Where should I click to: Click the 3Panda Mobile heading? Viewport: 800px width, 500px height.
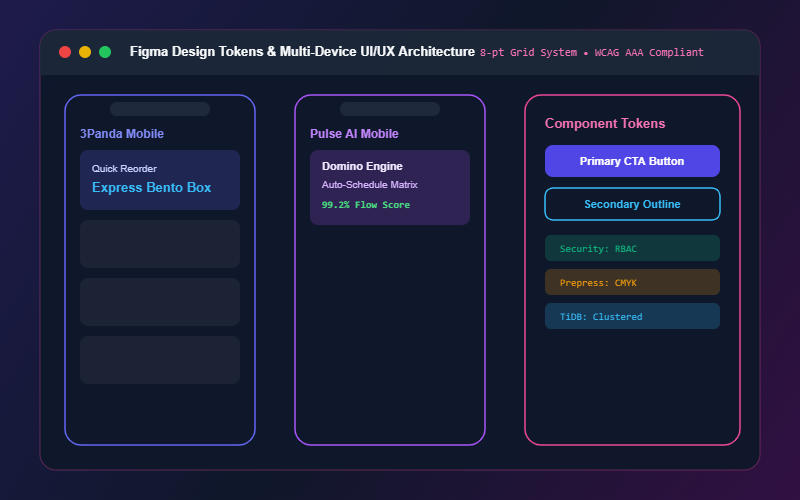(121, 134)
